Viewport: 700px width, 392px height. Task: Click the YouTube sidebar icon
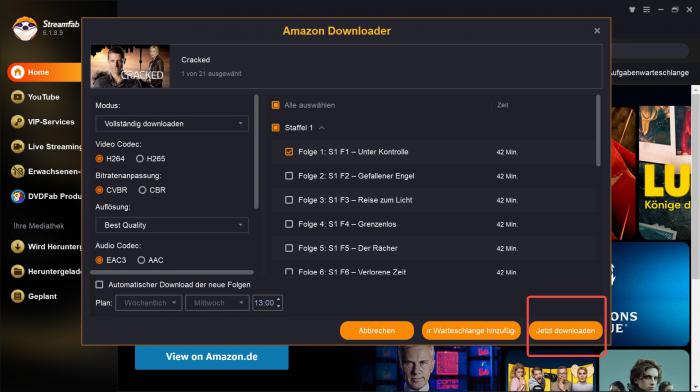pos(18,97)
